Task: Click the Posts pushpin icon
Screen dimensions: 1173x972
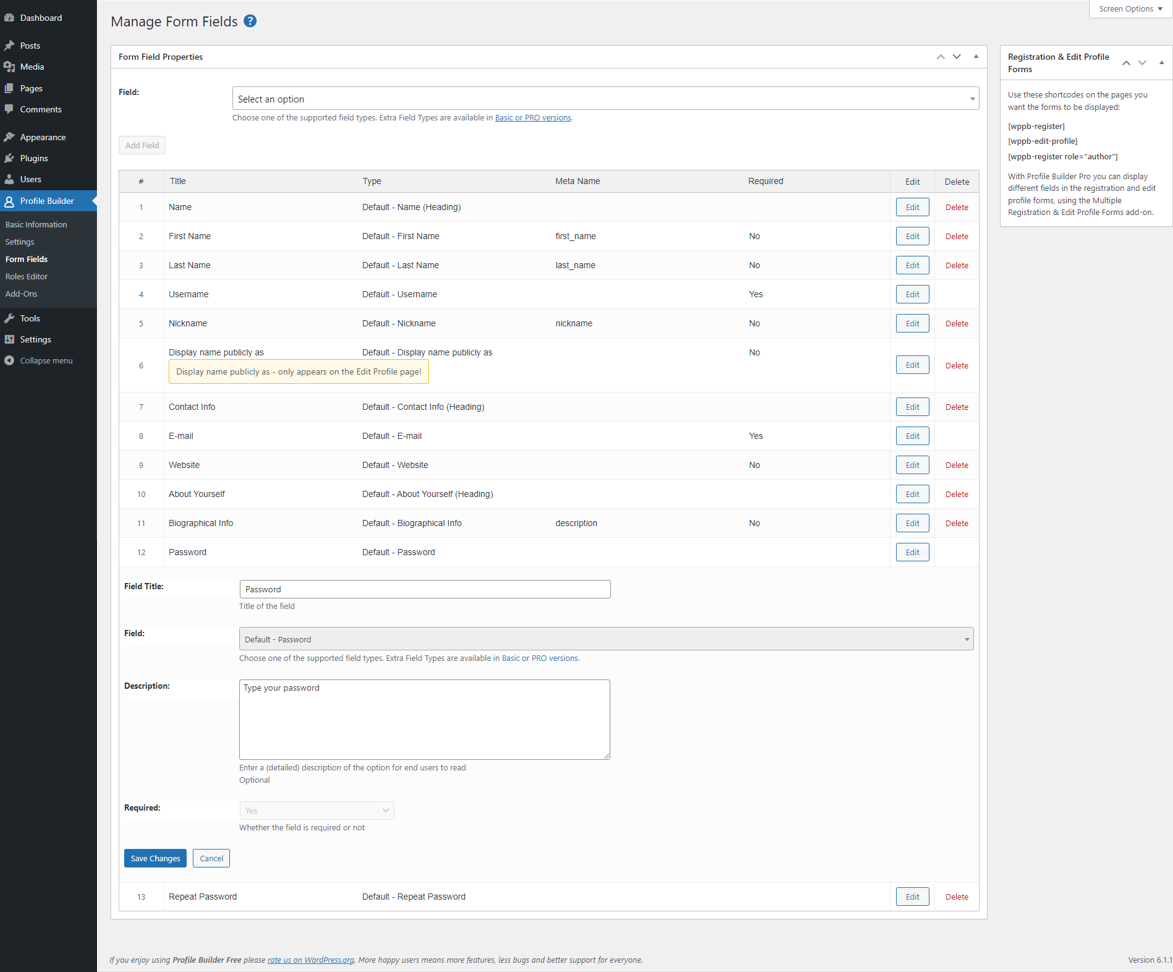Action: pos(9,46)
